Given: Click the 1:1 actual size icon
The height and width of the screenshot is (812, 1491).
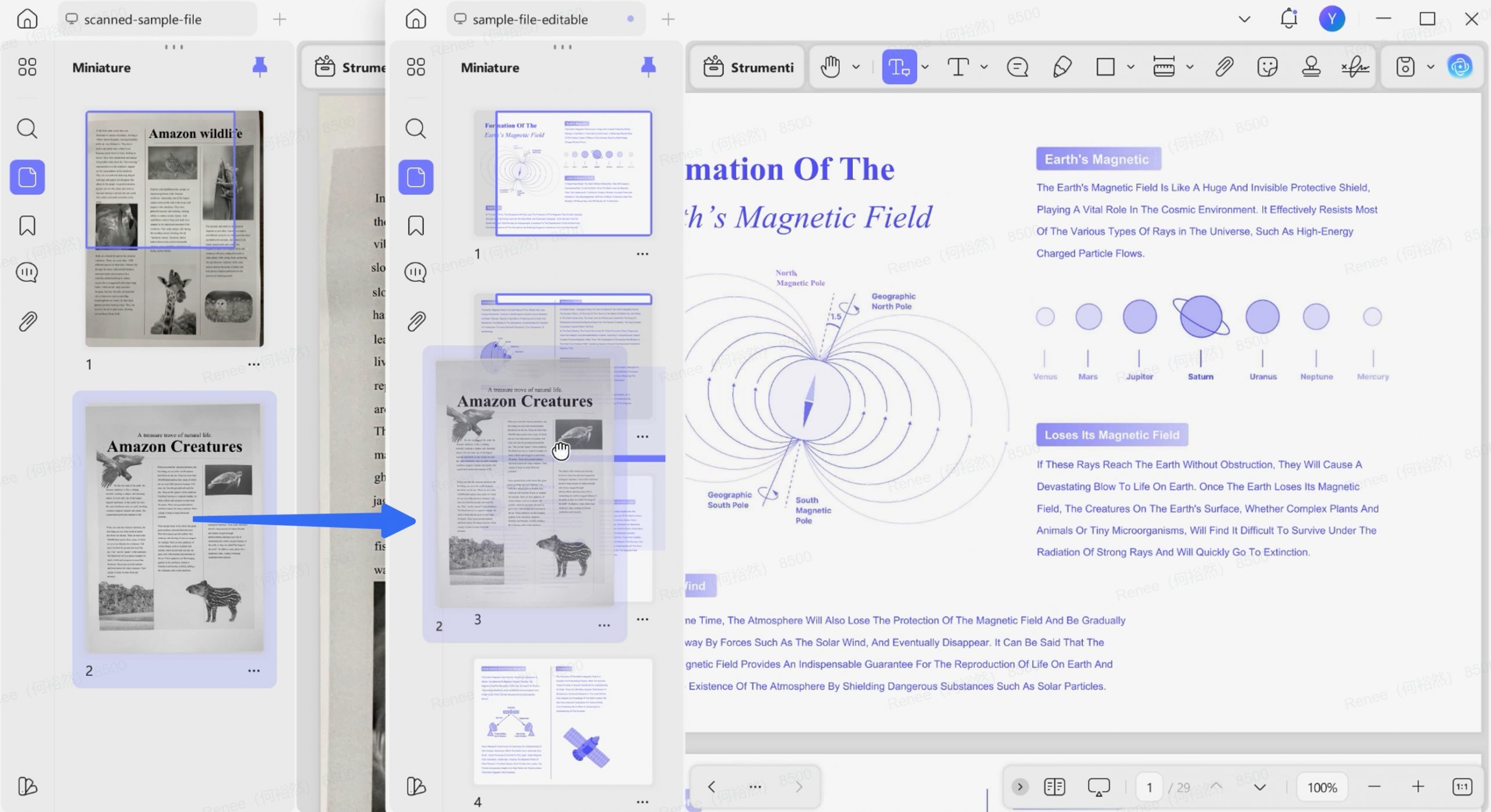Looking at the screenshot, I should point(1462,787).
